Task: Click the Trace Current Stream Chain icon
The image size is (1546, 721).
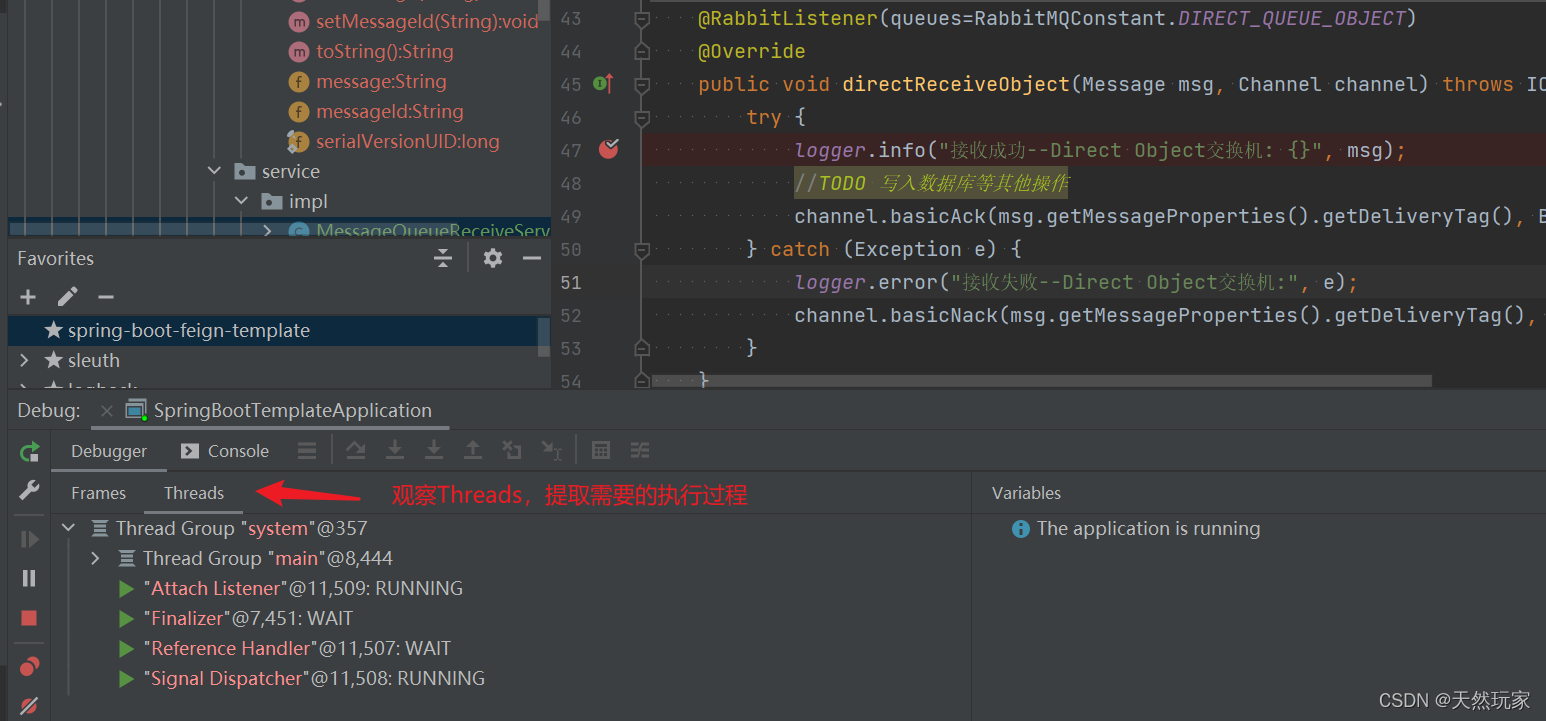Action: click(x=640, y=451)
